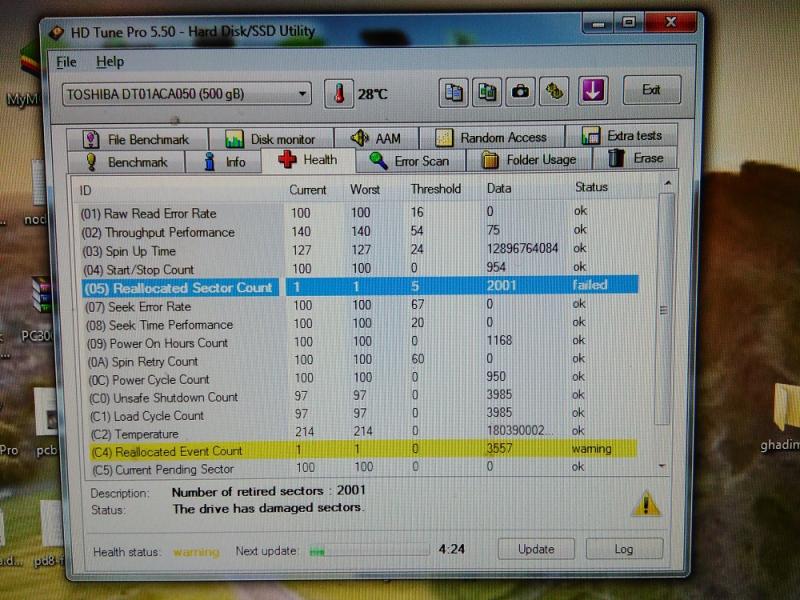This screenshot has height=600, width=800.
Task: Open the options tools icon
Action: 554,91
